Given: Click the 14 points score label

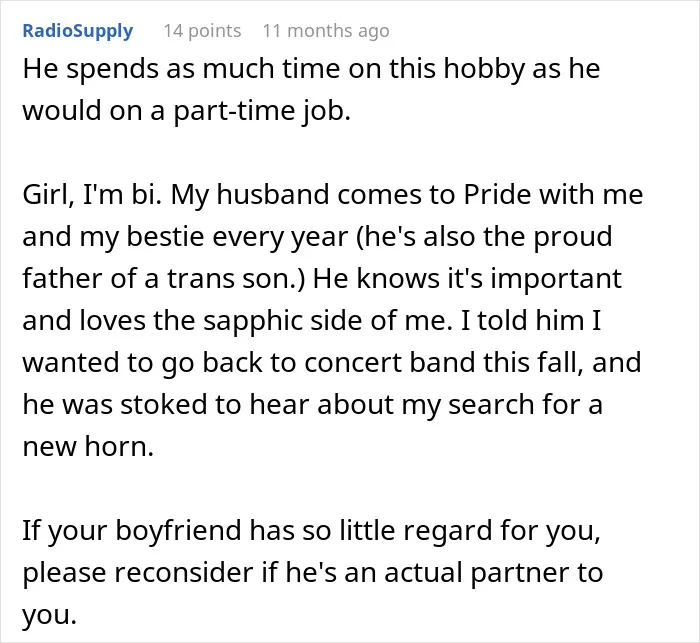Looking at the screenshot, I should coord(202,31).
